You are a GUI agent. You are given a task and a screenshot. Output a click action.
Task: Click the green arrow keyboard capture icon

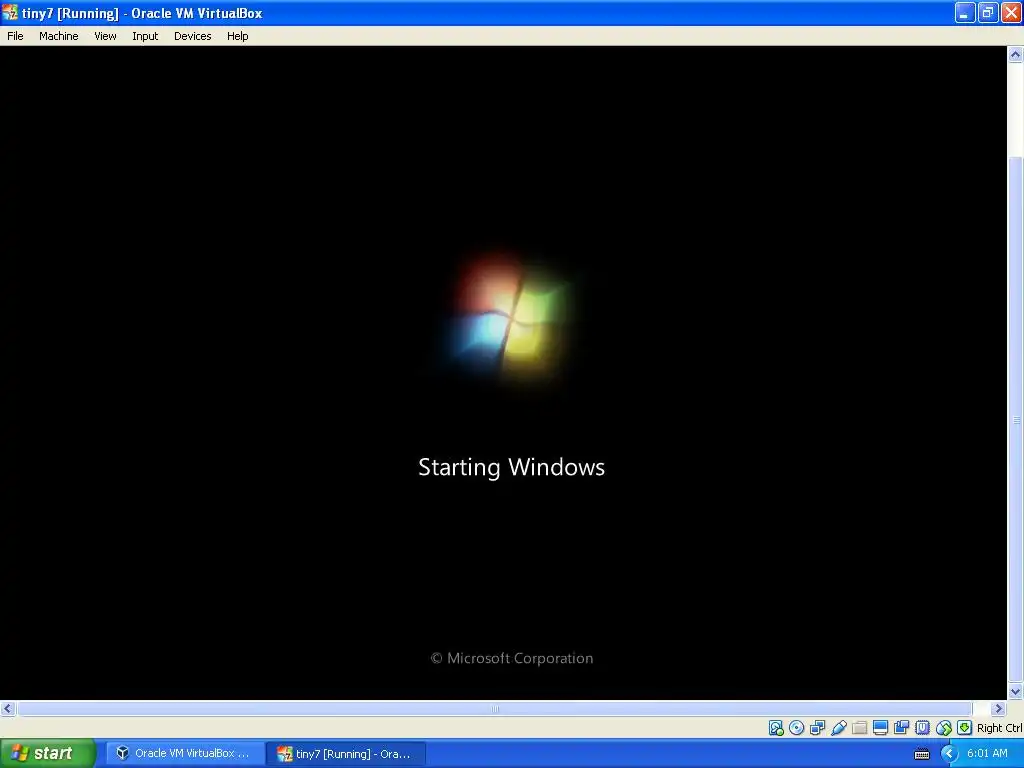965,728
